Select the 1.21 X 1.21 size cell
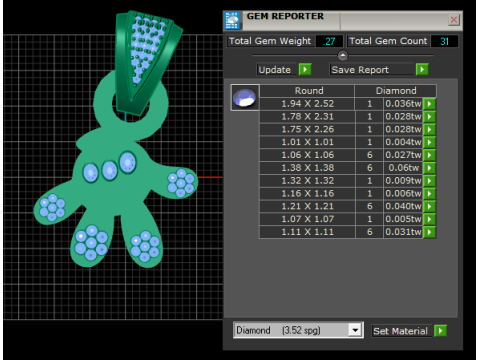The width and height of the screenshot is (480, 360). click(x=307, y=206)
